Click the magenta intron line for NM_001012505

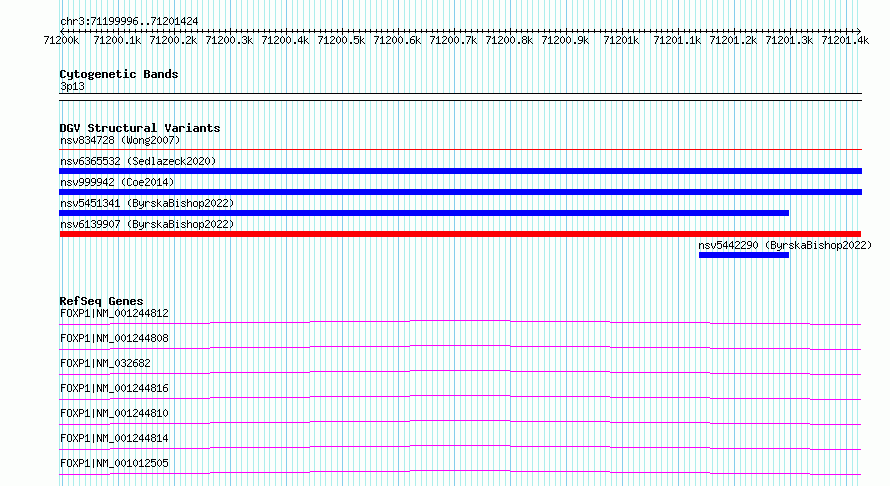click(460, 473)
